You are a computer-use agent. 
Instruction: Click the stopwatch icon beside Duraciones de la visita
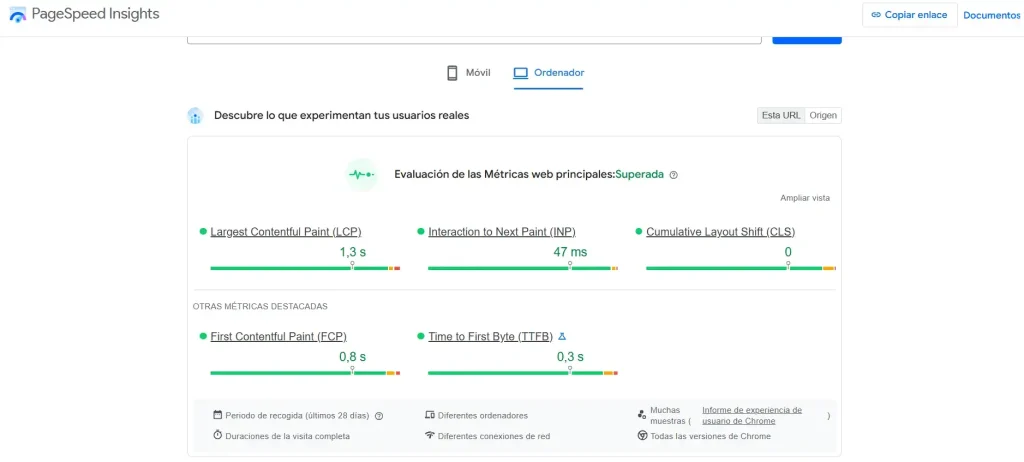[x=217, y=435]
